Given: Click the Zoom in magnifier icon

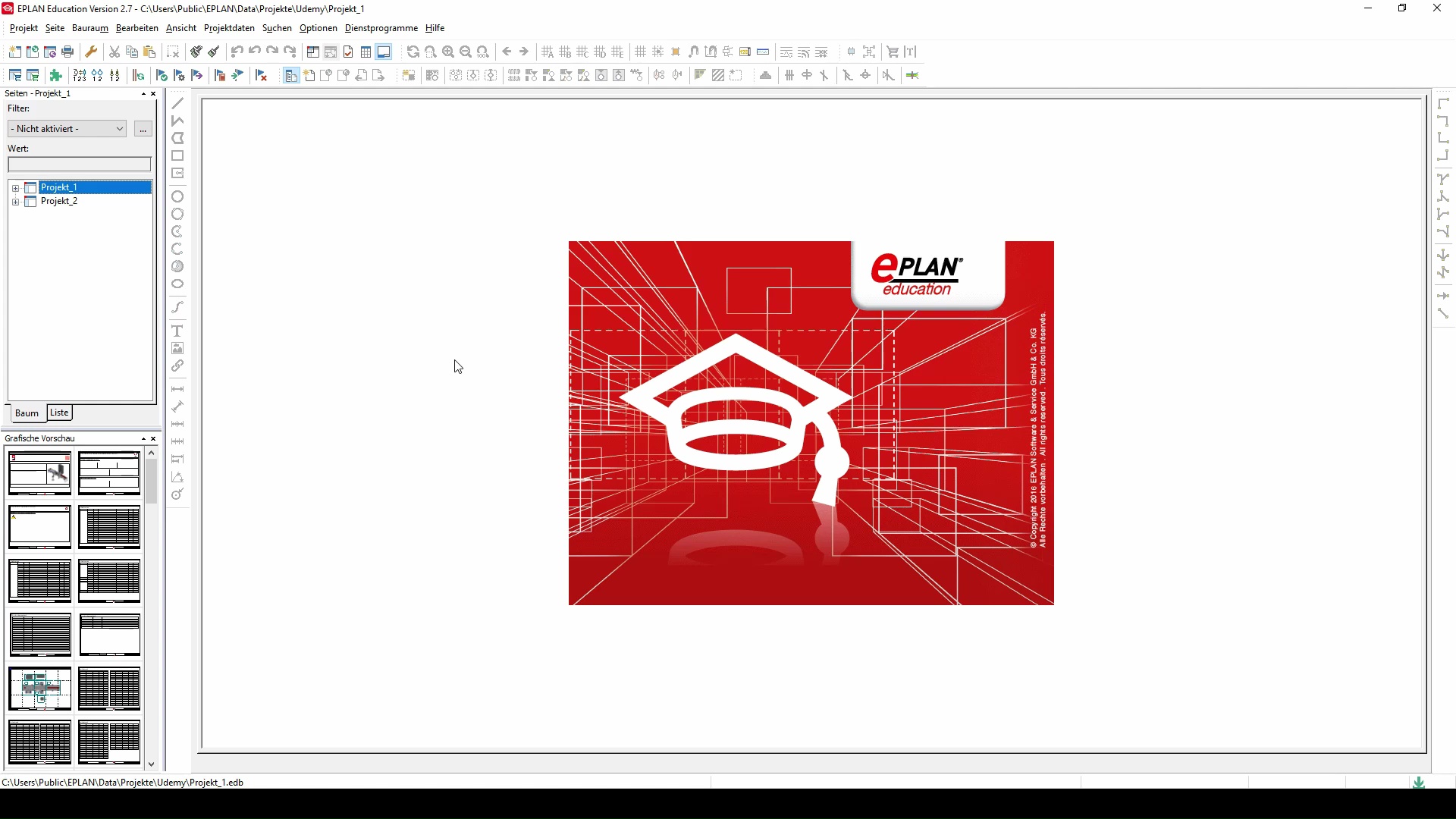Looking at the screenshot, I should click(x=449, y=52).
